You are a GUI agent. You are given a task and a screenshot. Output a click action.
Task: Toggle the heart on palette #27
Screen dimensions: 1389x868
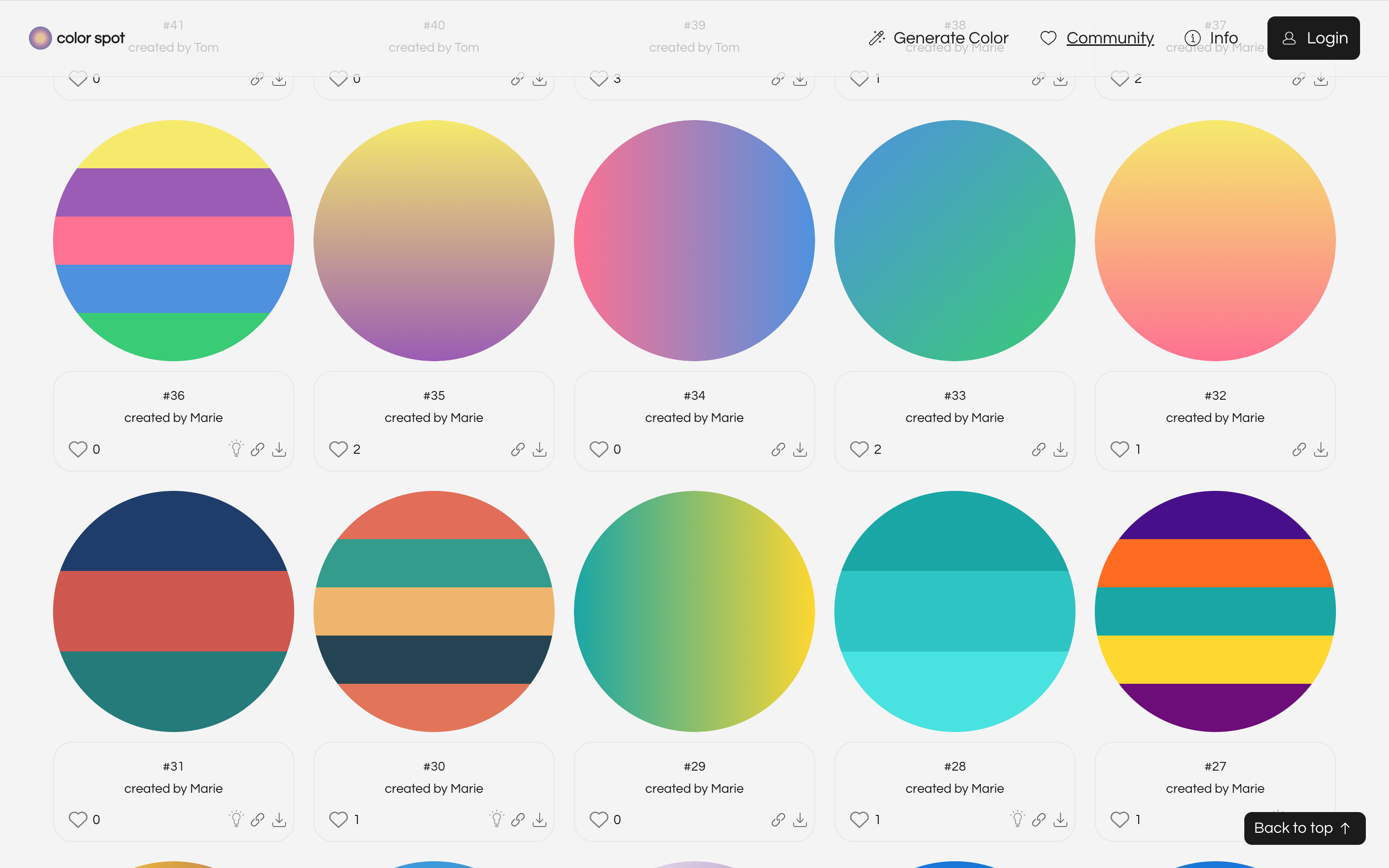[x=1119, y=819]
